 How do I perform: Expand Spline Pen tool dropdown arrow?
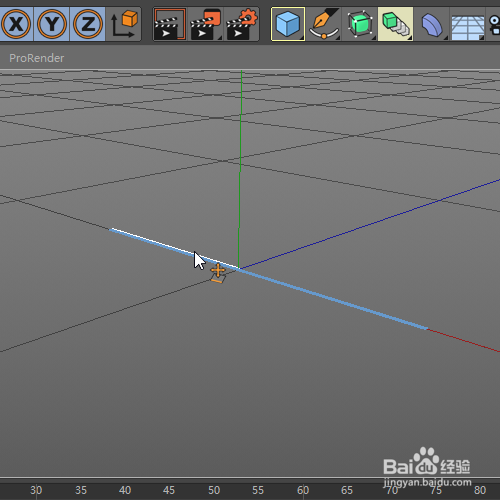[x=338, y=38]
